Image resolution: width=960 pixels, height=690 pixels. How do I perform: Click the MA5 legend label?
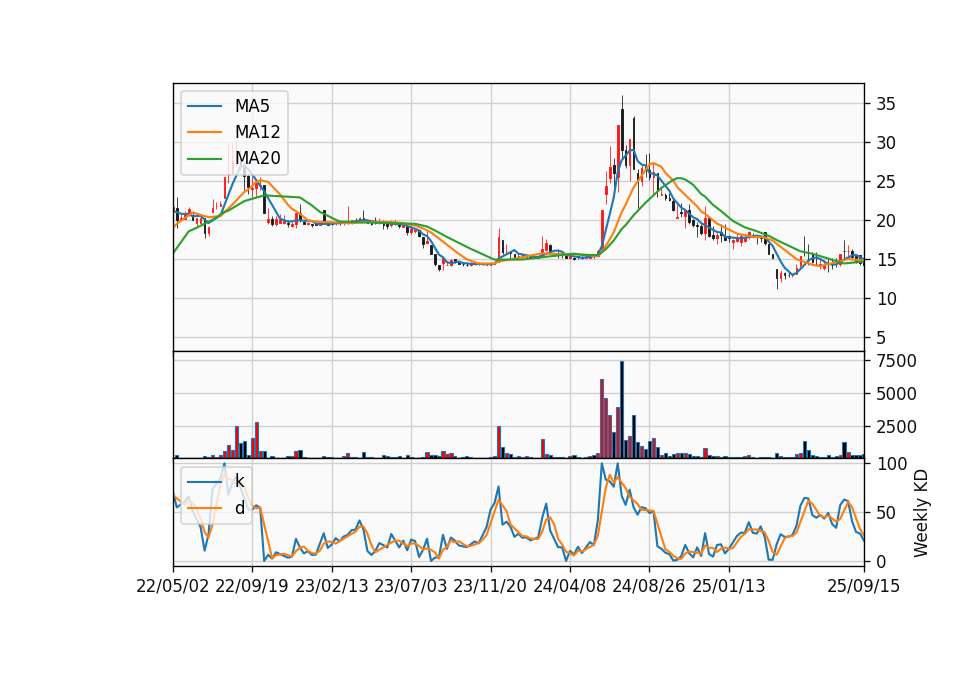[x=252, y=106]
